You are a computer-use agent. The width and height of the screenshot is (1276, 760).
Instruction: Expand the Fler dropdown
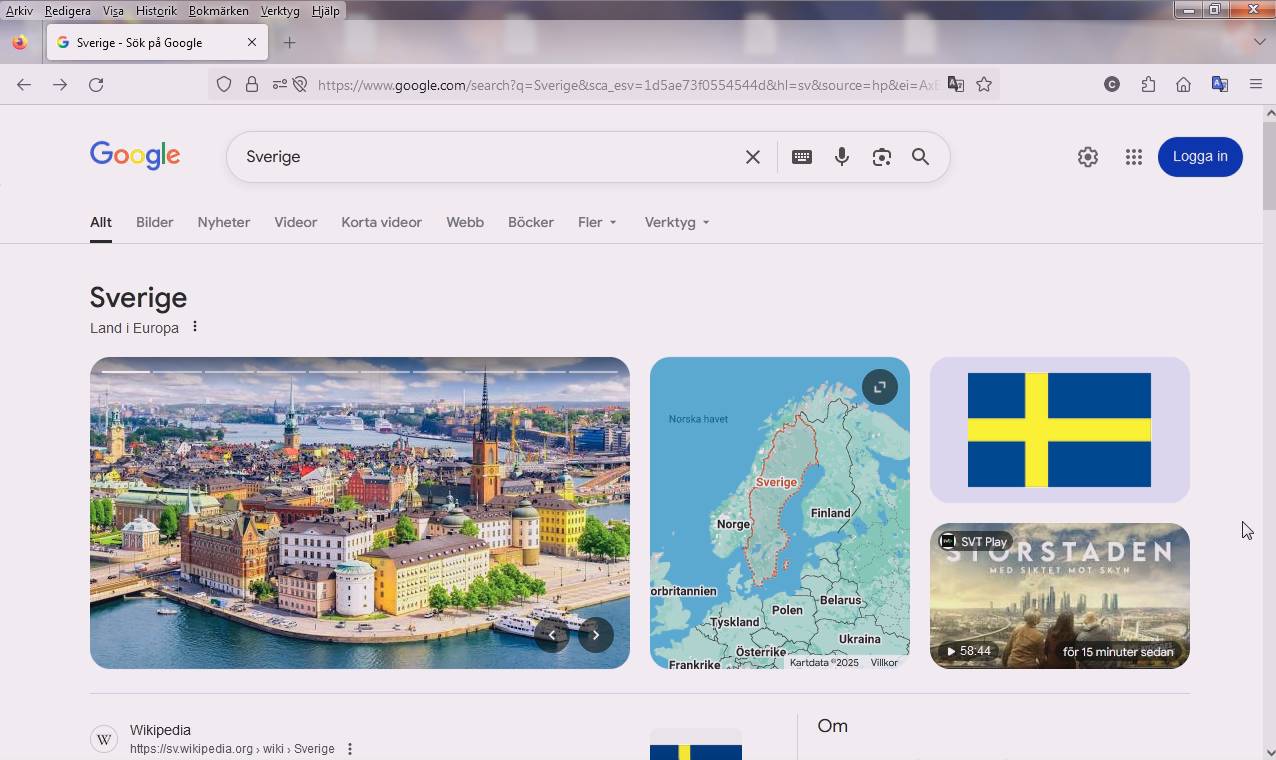click(597, 222)
